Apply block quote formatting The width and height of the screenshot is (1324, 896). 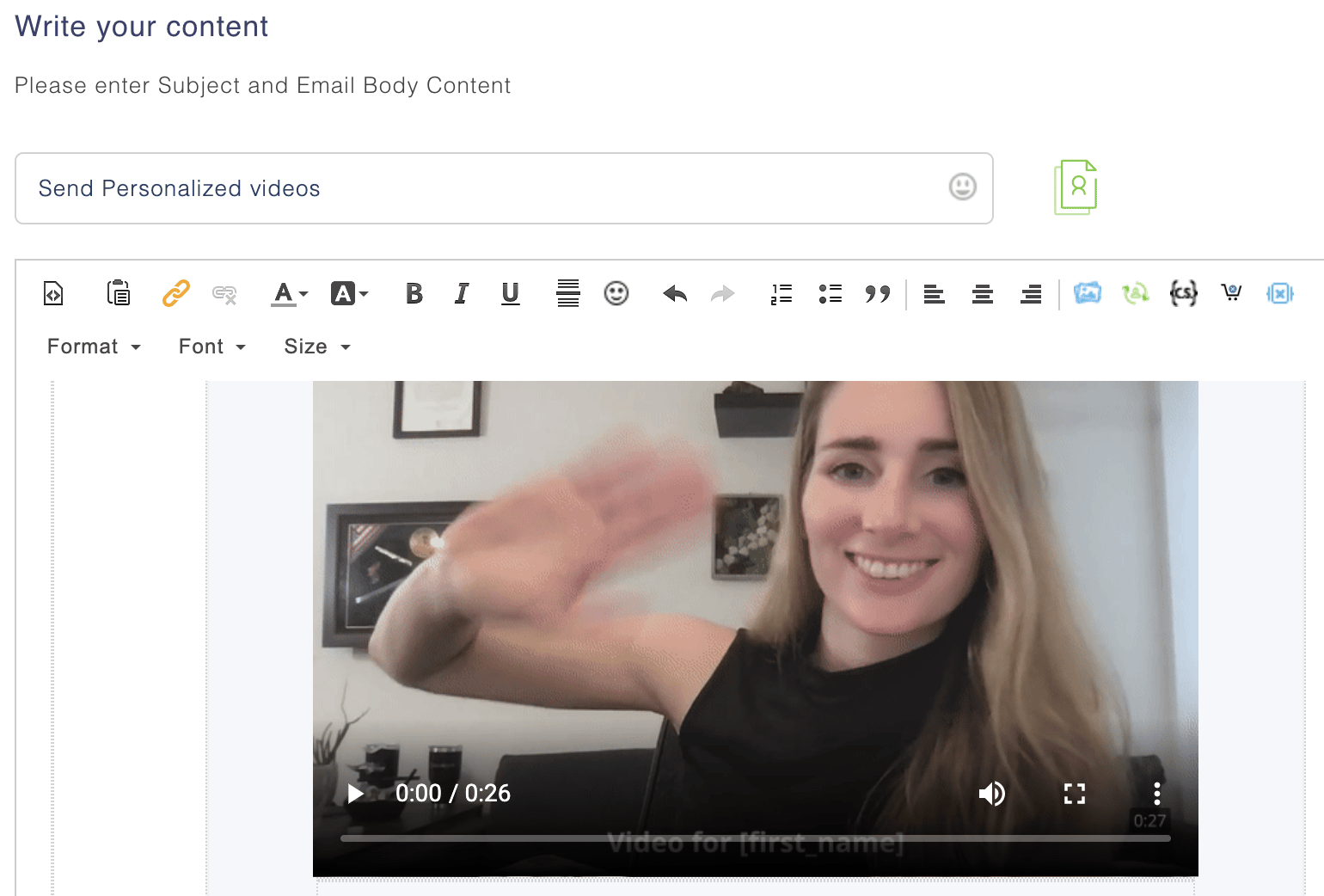pyautogui.click(x=878, y=294)
